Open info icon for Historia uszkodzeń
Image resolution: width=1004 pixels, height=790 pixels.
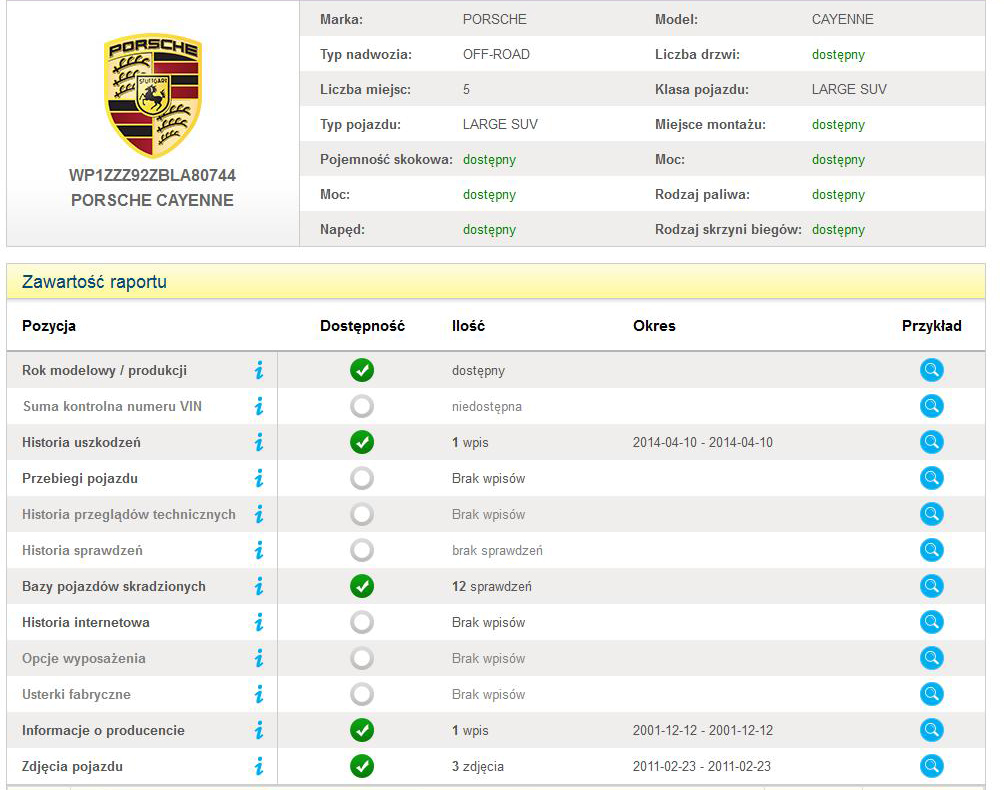click(259, 442)
